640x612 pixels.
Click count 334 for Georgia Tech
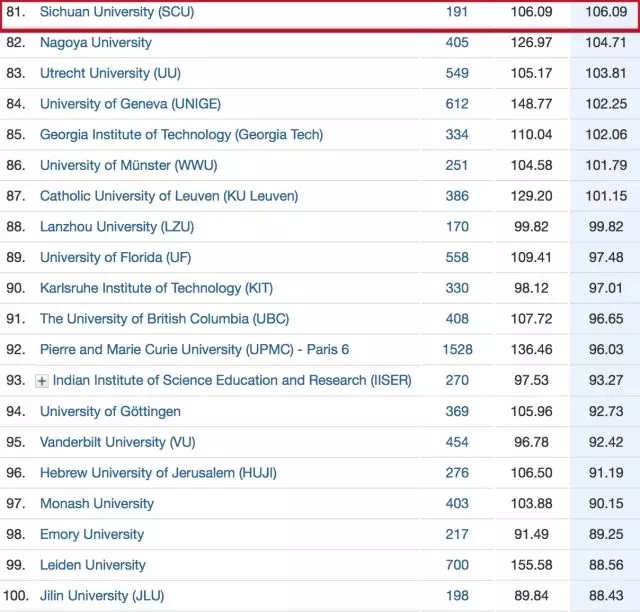(457, 134)
